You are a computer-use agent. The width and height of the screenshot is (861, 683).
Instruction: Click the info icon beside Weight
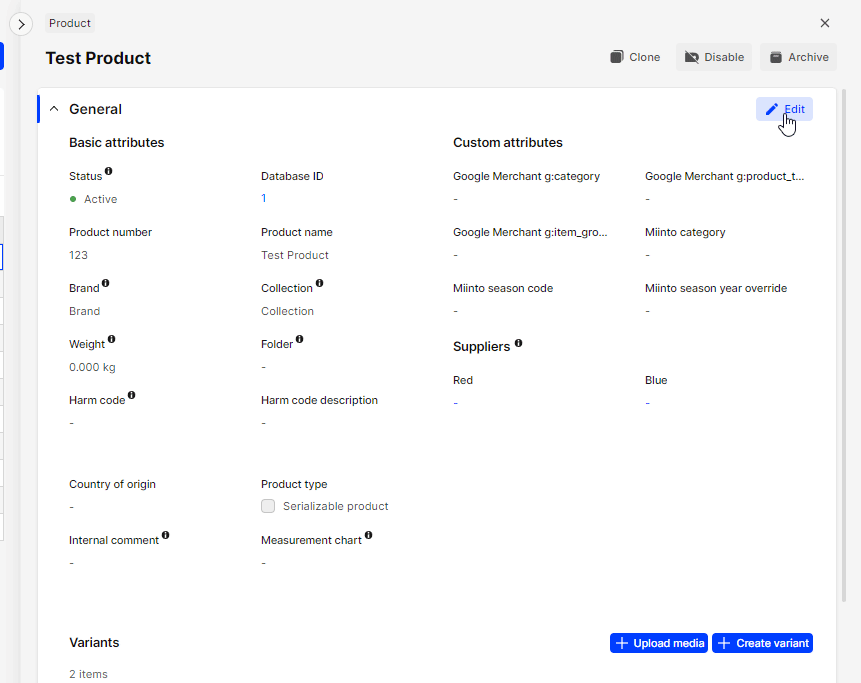click(x=111, y=340)
